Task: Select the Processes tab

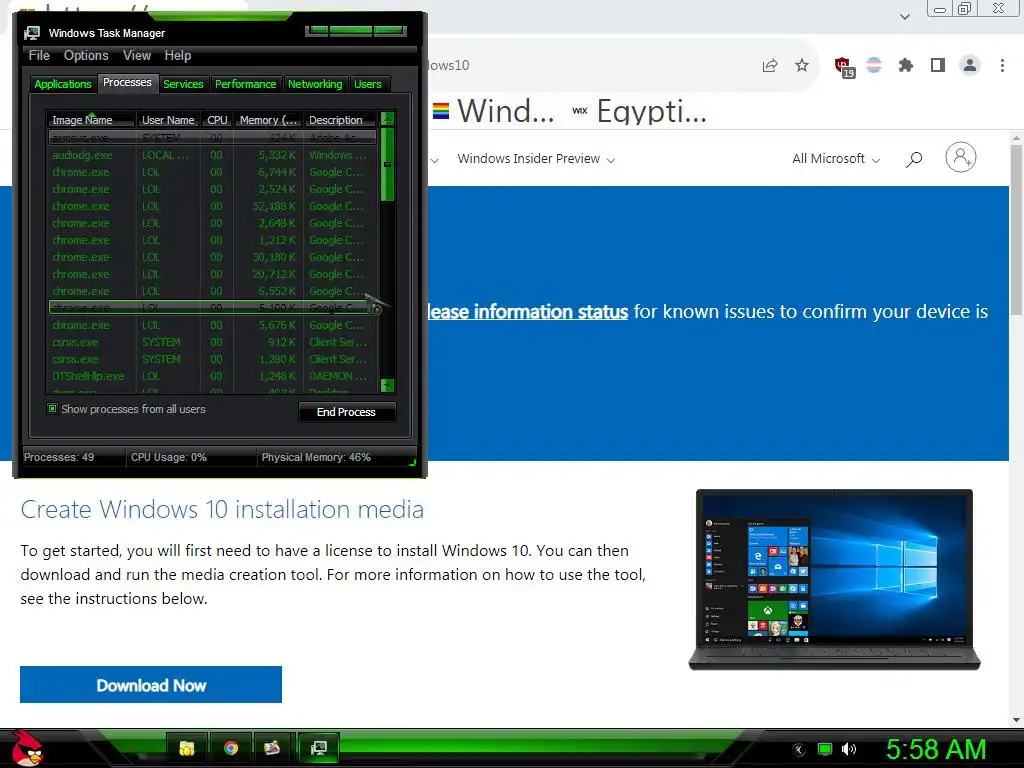Action: 127,82
